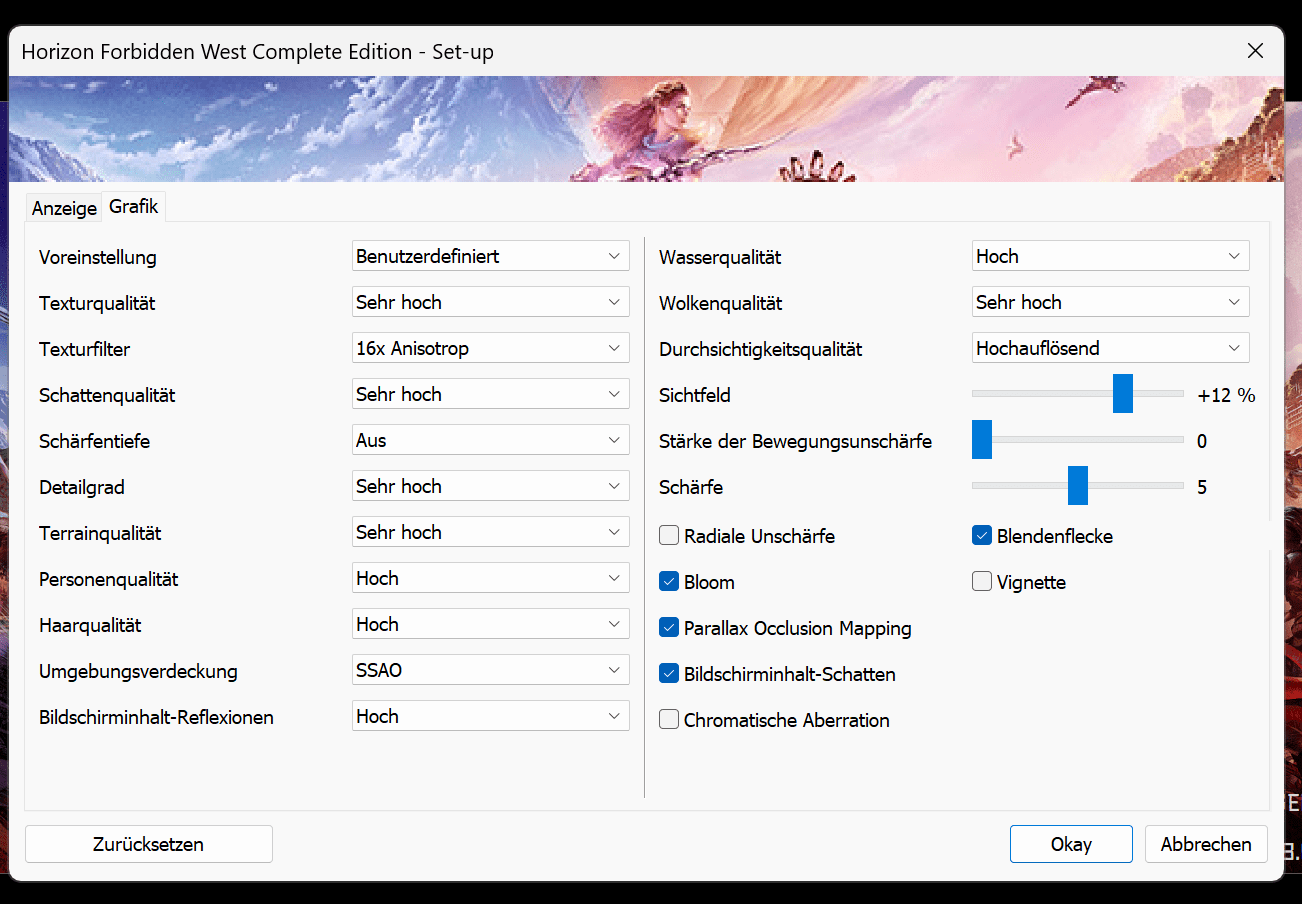Screen dimensions: 1302x904
Task: Switch to the Anzeige tab
Action: [x=64, y=208]
